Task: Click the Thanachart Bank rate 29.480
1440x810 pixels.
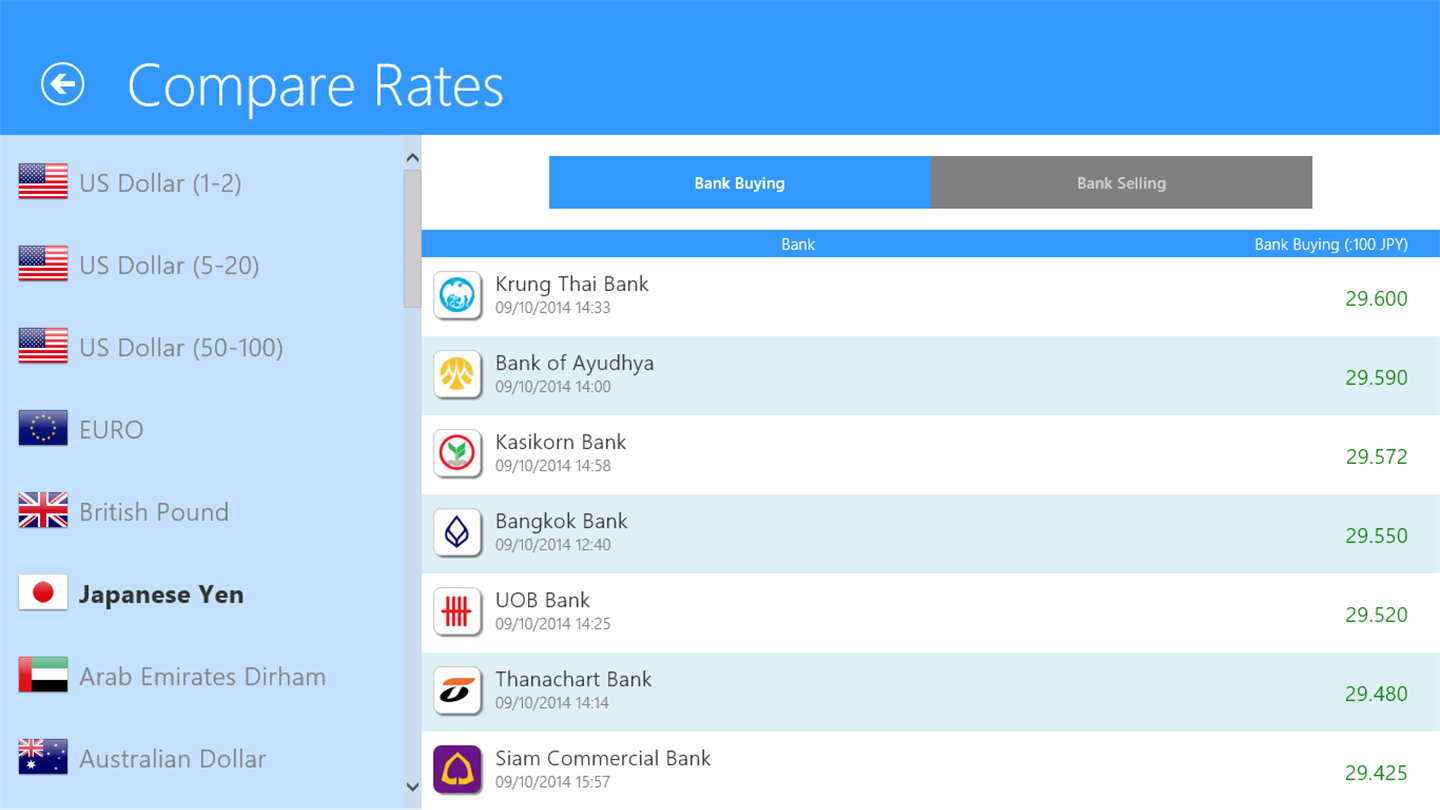Action: tap(1376, 693)
